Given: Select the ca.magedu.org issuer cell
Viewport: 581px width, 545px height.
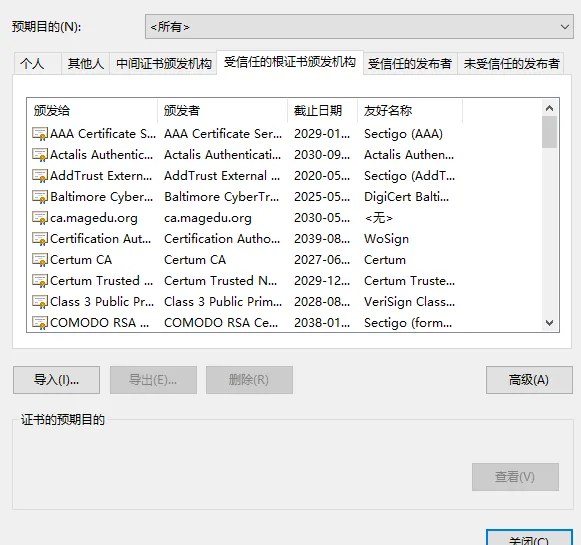Looking at the screenshot, I should [208, 218].
